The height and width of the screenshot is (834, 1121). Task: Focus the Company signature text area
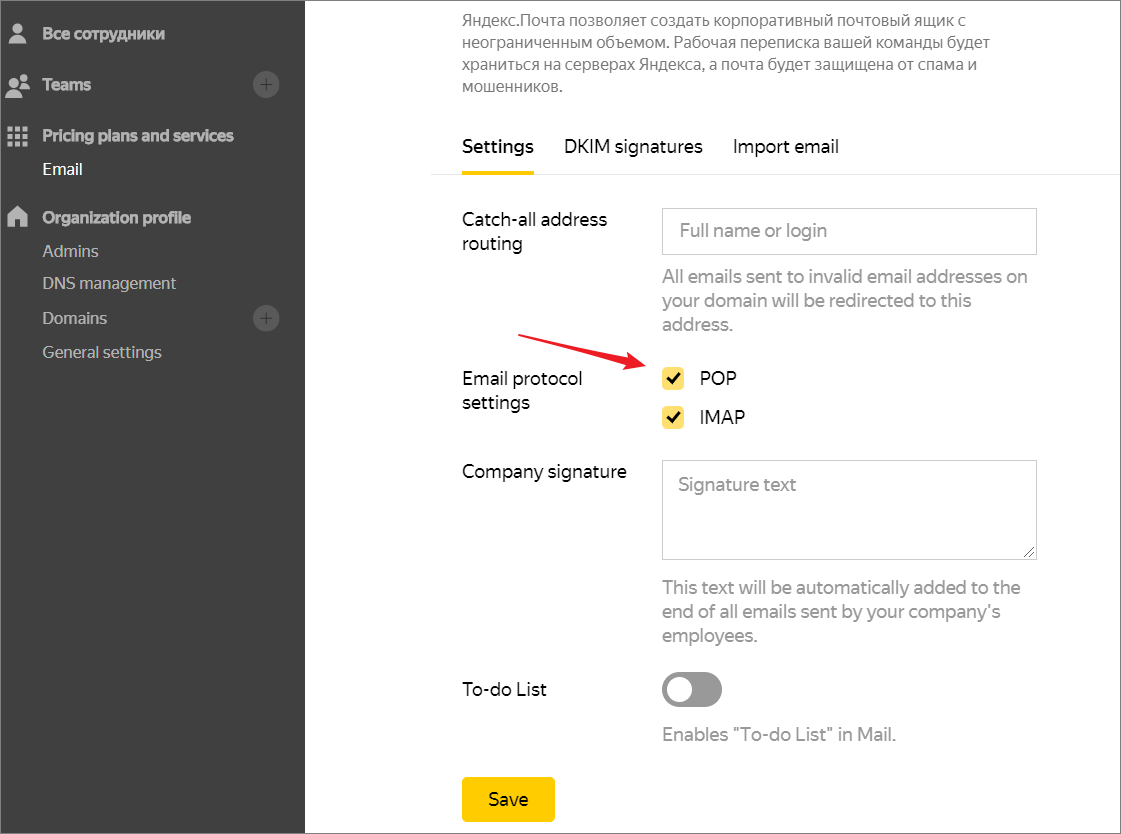848,509
